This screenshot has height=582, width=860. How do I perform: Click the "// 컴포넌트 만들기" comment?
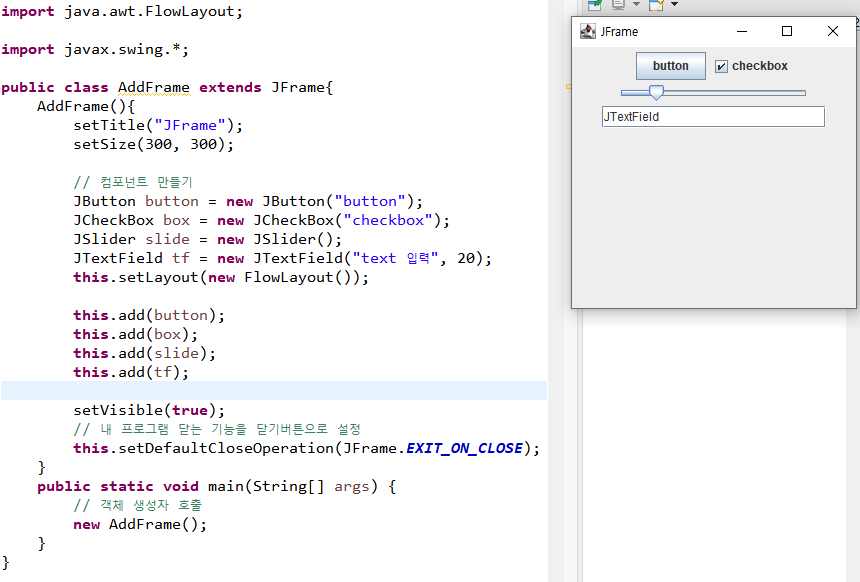[133, 182]
